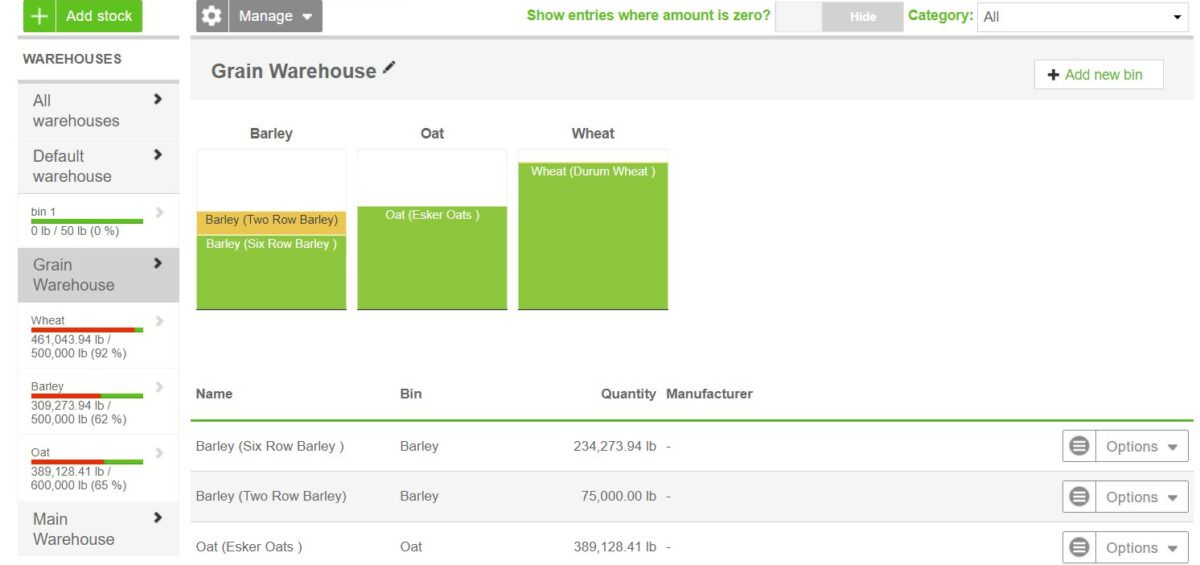This screenshot has height=565, width=1200.
Task: Click the list icon in Esker Oats row
Action: (x=1079, y=547)
